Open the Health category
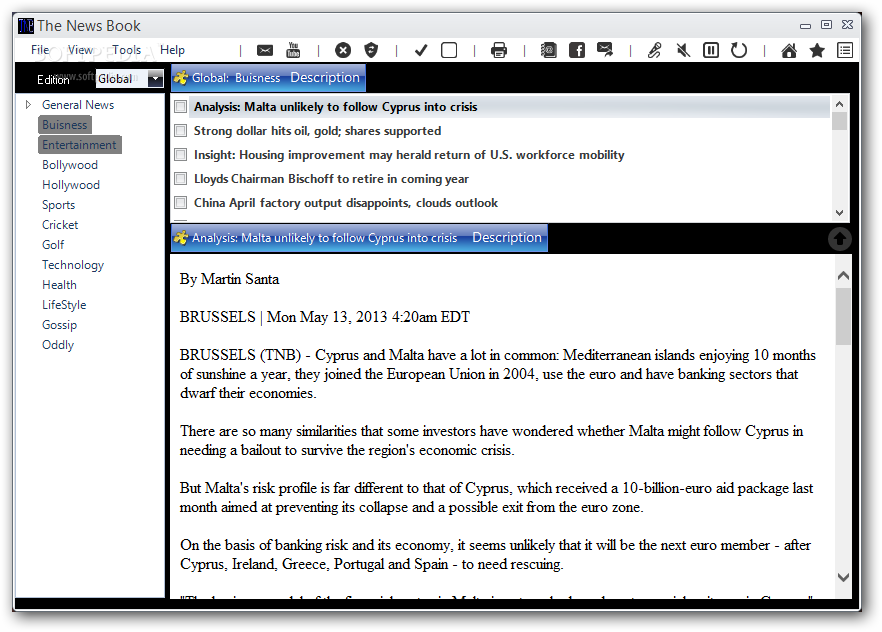Screen dimensions: 882x632 point(59,285)
